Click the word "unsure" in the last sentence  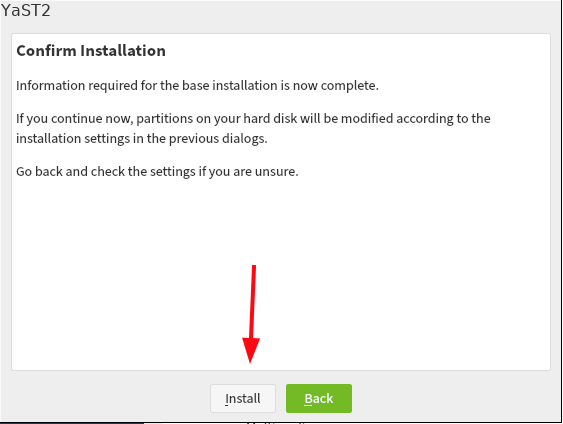(275, 172)
